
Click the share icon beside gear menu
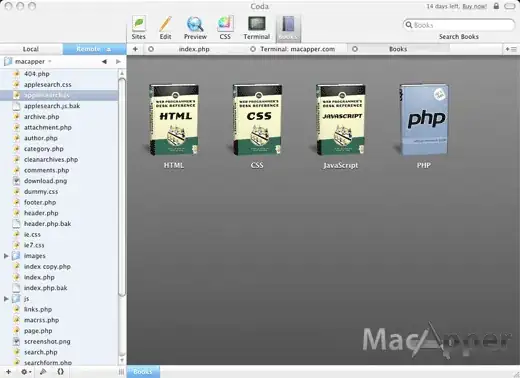click(43, 372)
